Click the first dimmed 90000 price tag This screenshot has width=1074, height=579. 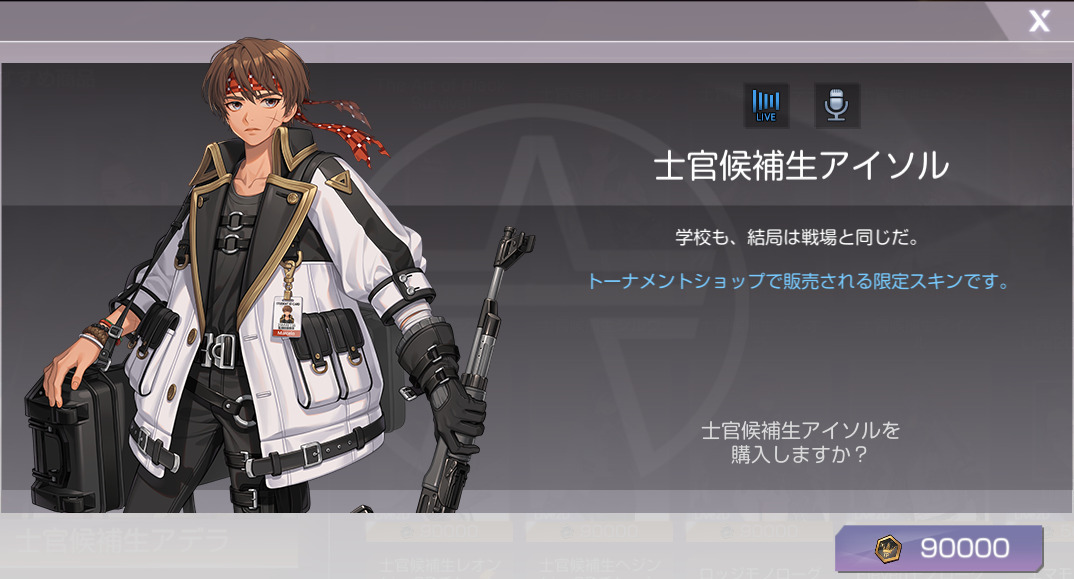click(x=439, y=531)
